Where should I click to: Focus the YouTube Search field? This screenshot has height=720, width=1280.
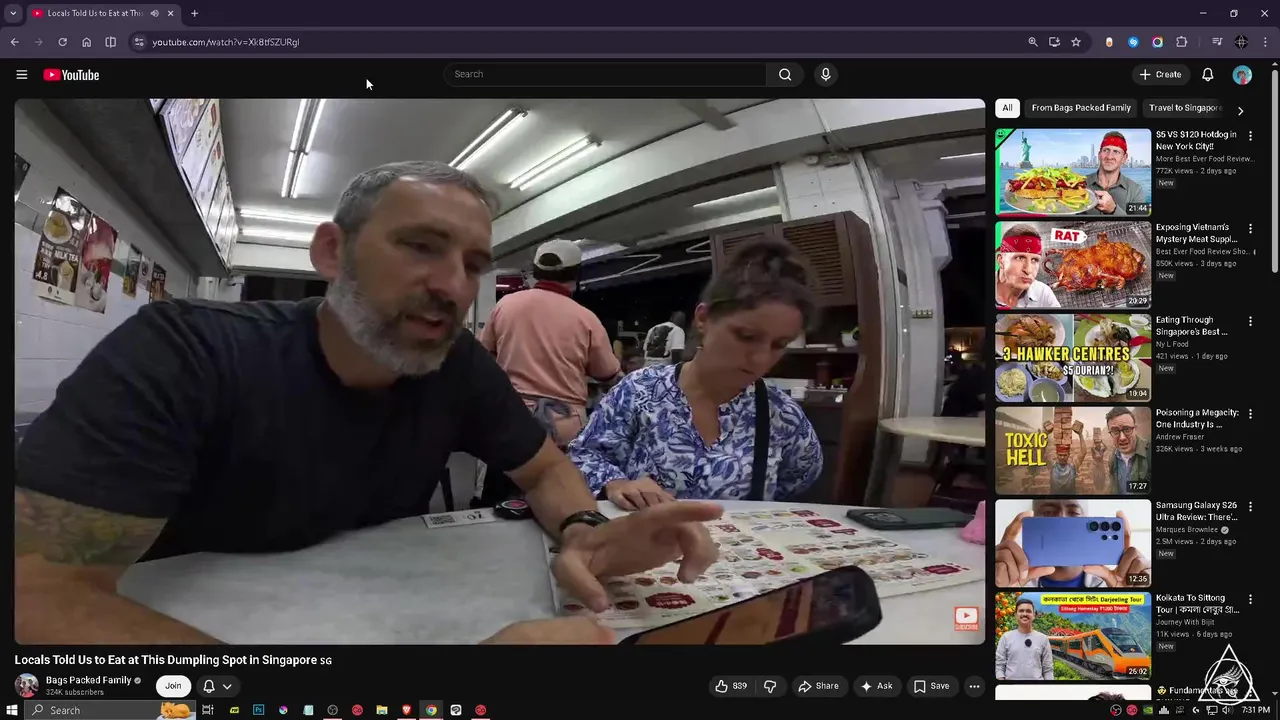(605, 74)
